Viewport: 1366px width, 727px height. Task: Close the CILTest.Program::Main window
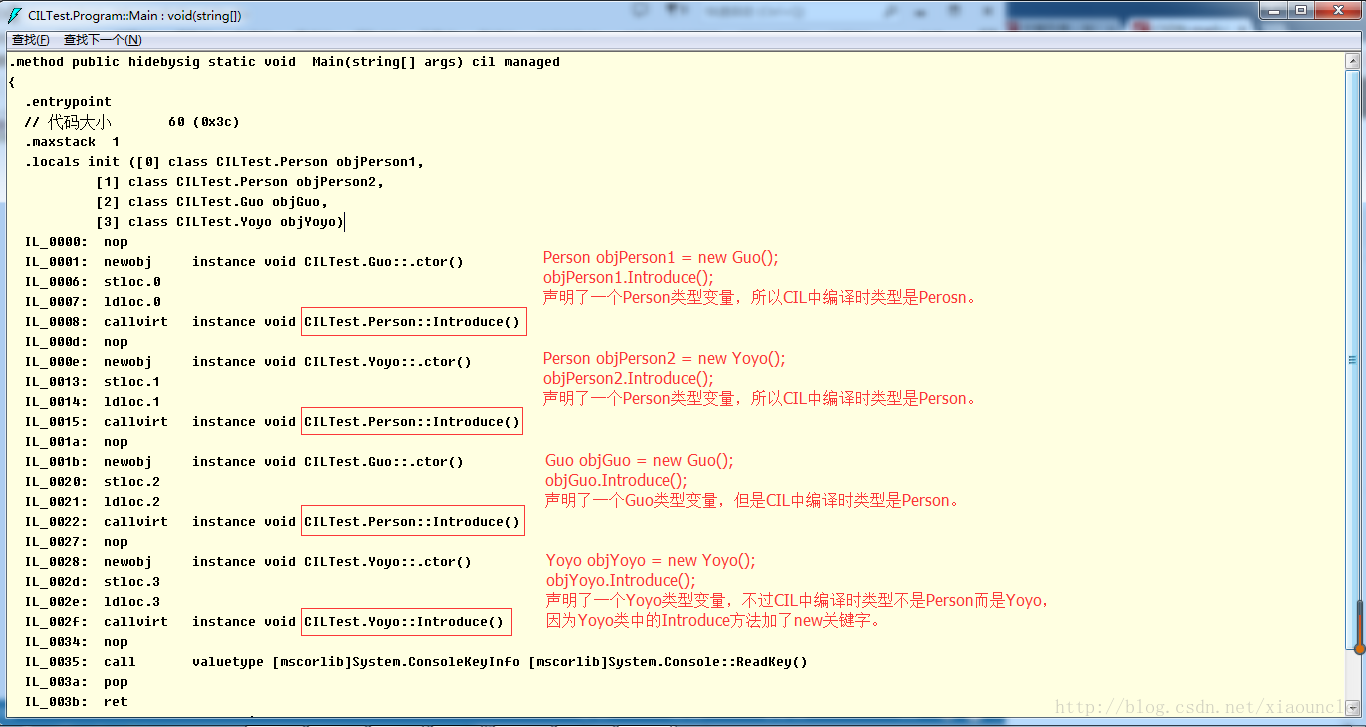click(x=1337, y=10)
